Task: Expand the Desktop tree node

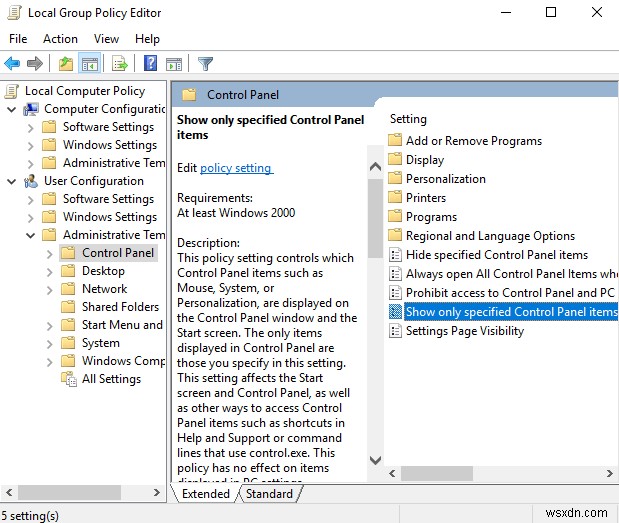Action: pos(49,272)
